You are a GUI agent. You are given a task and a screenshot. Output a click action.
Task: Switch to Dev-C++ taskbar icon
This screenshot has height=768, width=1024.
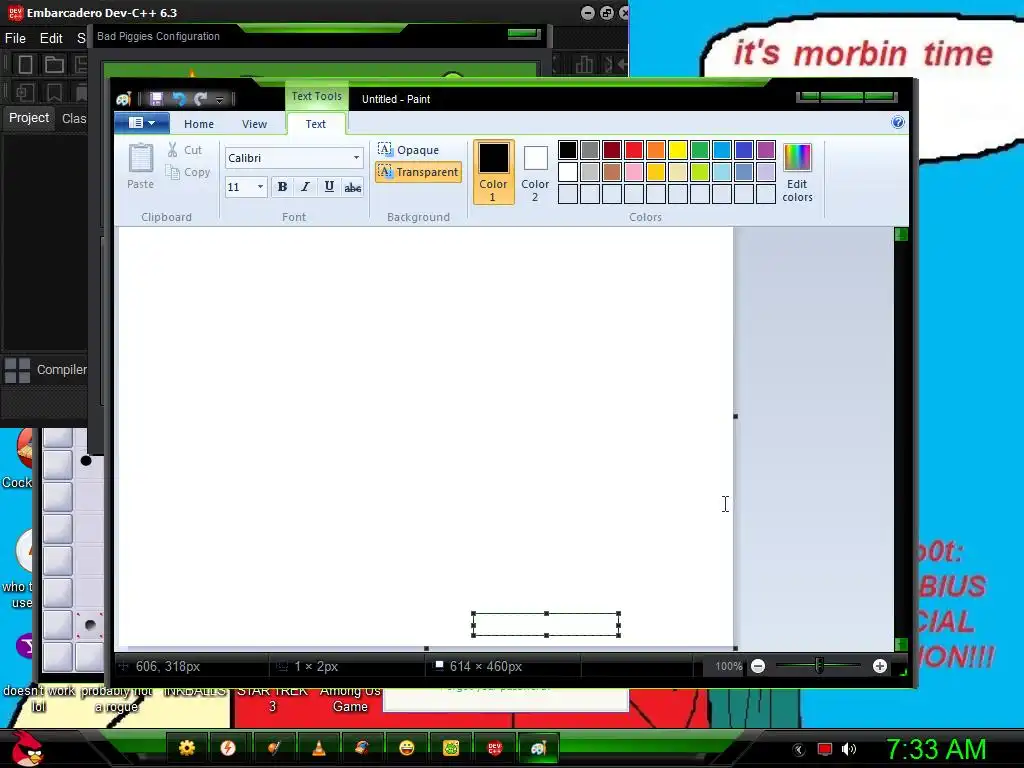[494, 748]
